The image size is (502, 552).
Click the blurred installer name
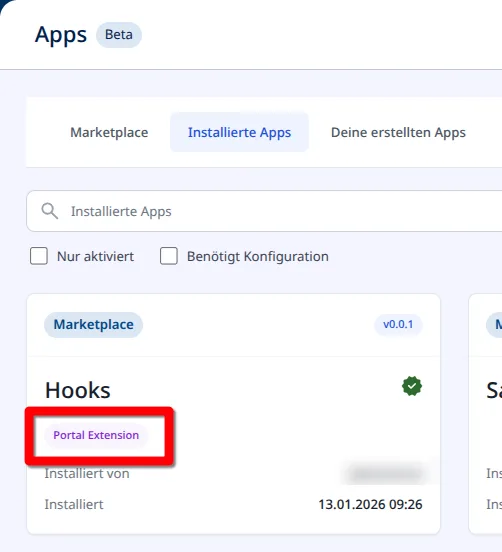pos(385,473)
